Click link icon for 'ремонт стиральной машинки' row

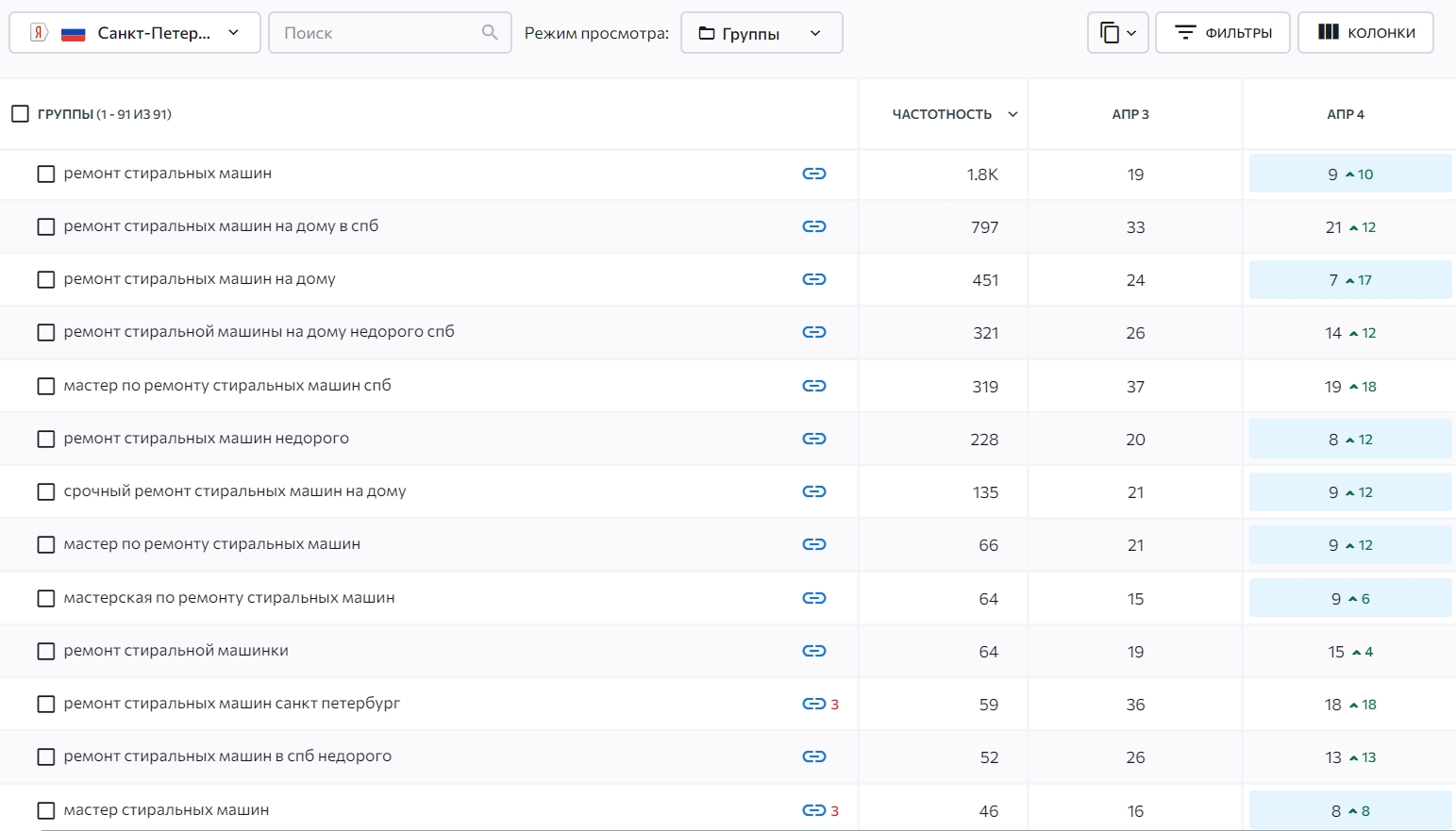point(813,651)
